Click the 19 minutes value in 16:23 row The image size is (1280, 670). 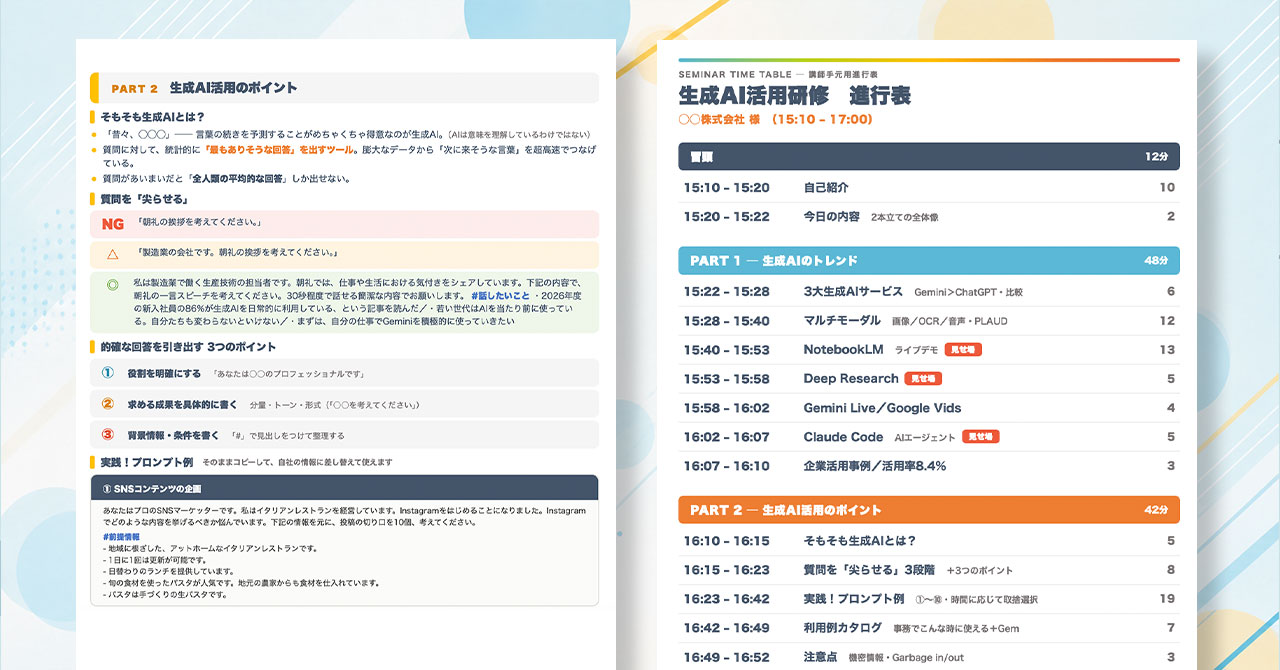point(1167,599)
